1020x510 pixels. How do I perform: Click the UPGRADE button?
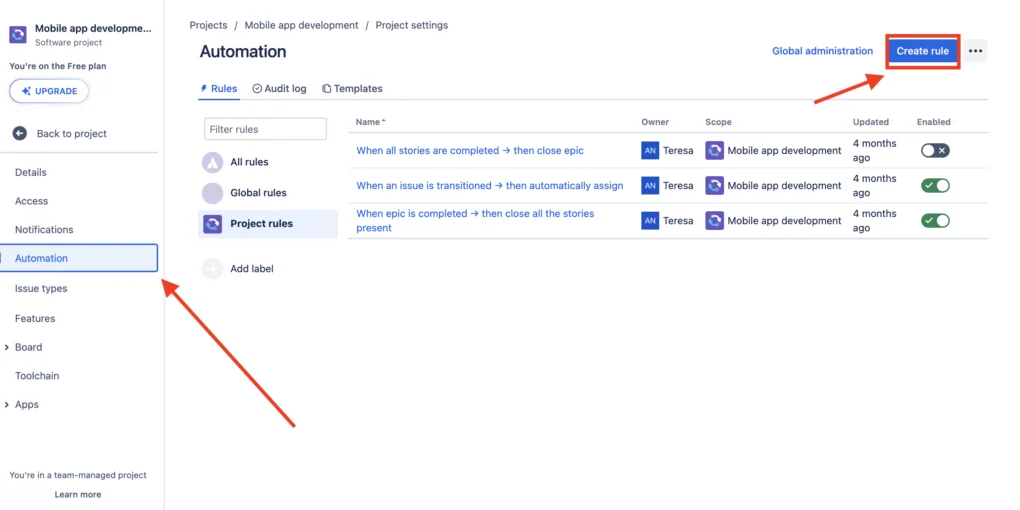coord(49,91)
